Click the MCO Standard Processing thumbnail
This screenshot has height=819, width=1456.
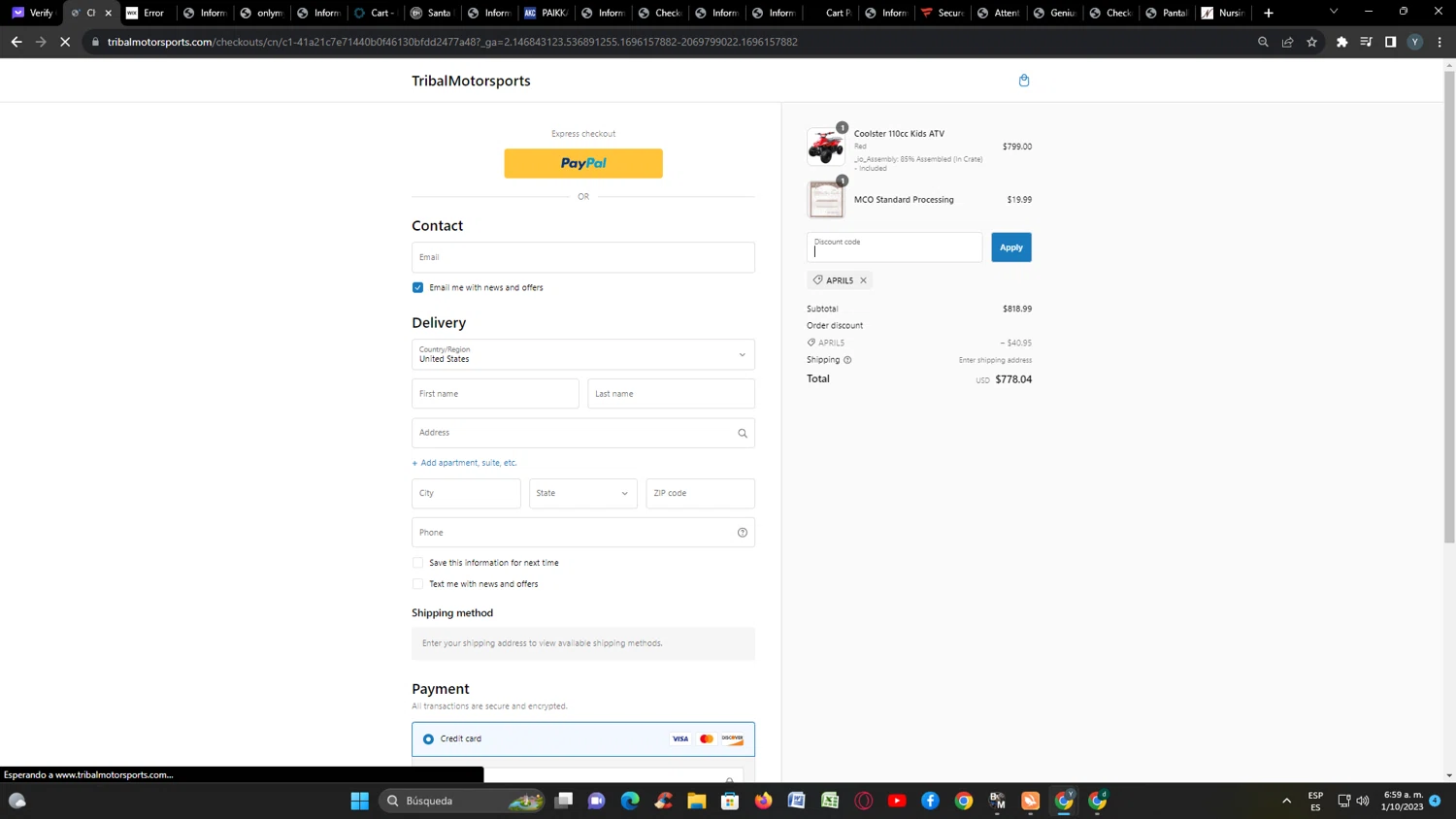point(826,200)
